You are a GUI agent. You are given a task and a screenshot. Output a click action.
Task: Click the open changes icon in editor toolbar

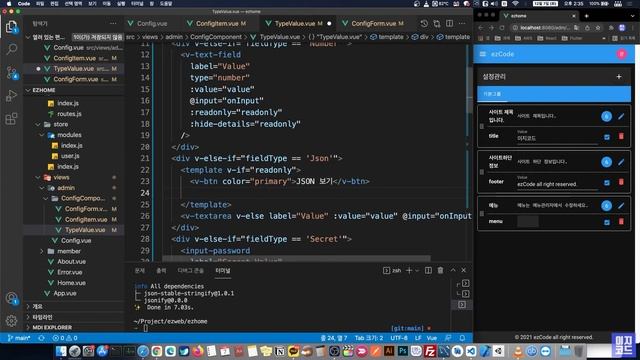[437, 24]
